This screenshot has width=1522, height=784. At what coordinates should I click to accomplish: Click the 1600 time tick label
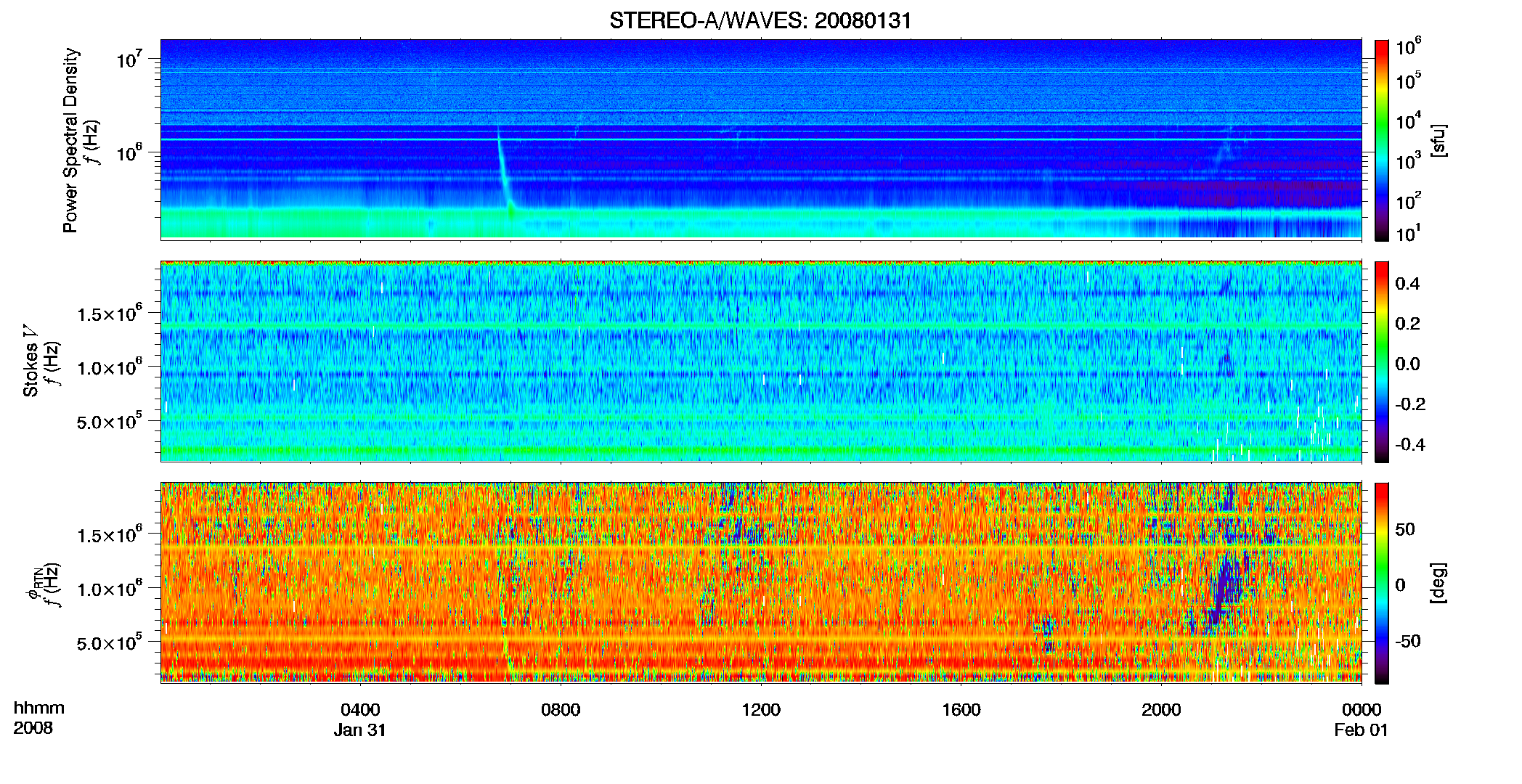pyautogui.click(x=961, y=710)
